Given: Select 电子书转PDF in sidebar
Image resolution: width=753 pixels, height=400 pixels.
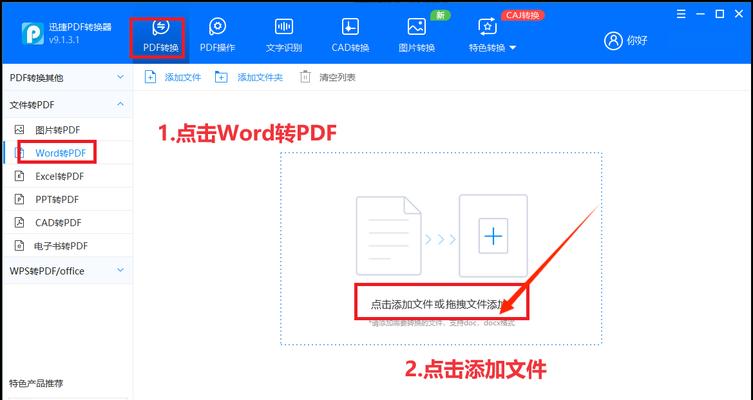Looking at the screenshot, I should 67,246.
